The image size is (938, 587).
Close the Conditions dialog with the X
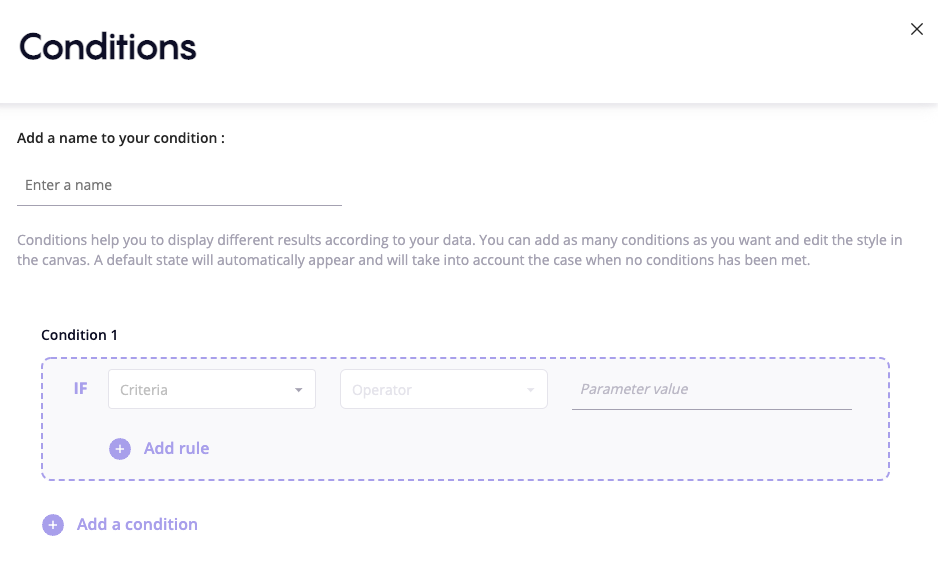click(916, 30)
